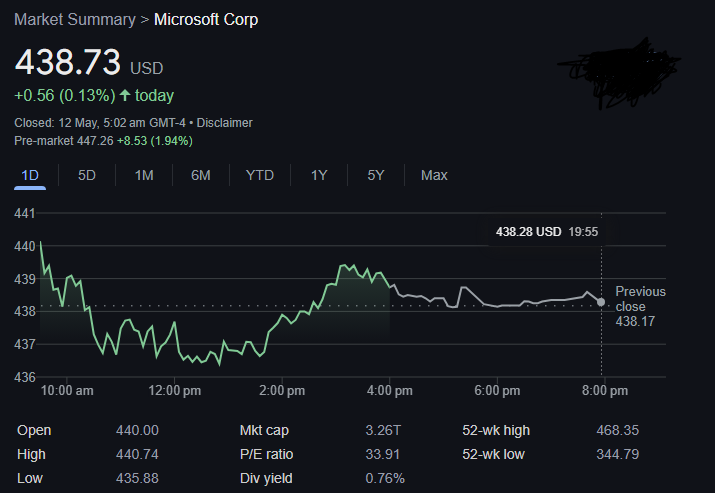Viewport: 715px width, 493px height.
Task: Click the Open value 440.00
Action: pyautogui.click(x=137, y=431)
